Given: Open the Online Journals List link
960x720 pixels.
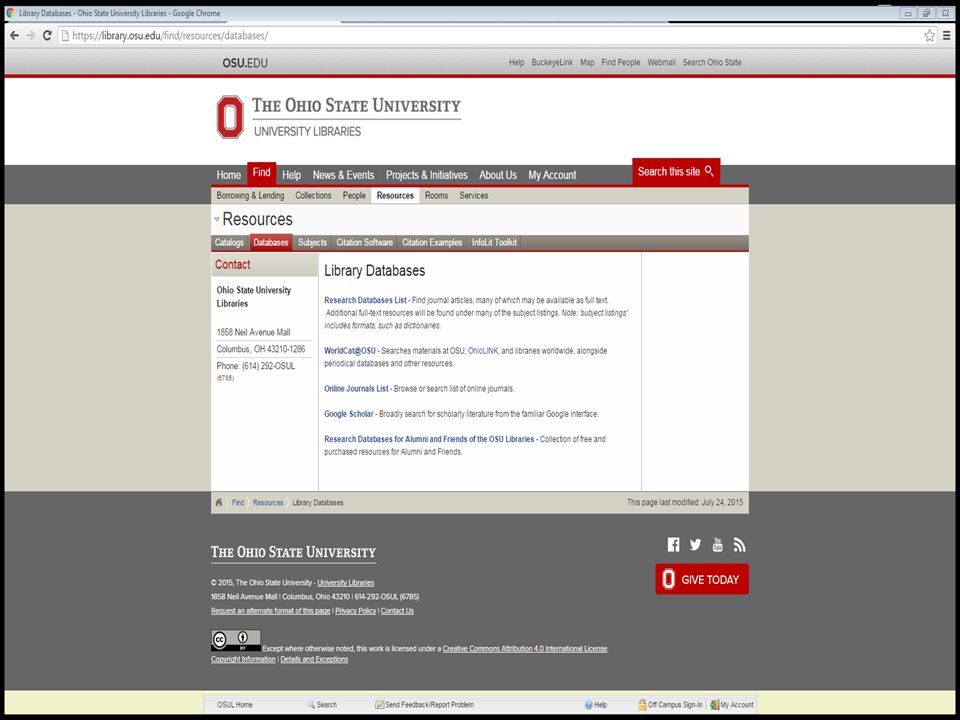Looking at the screenshot, I should click(x=356, y=389).
